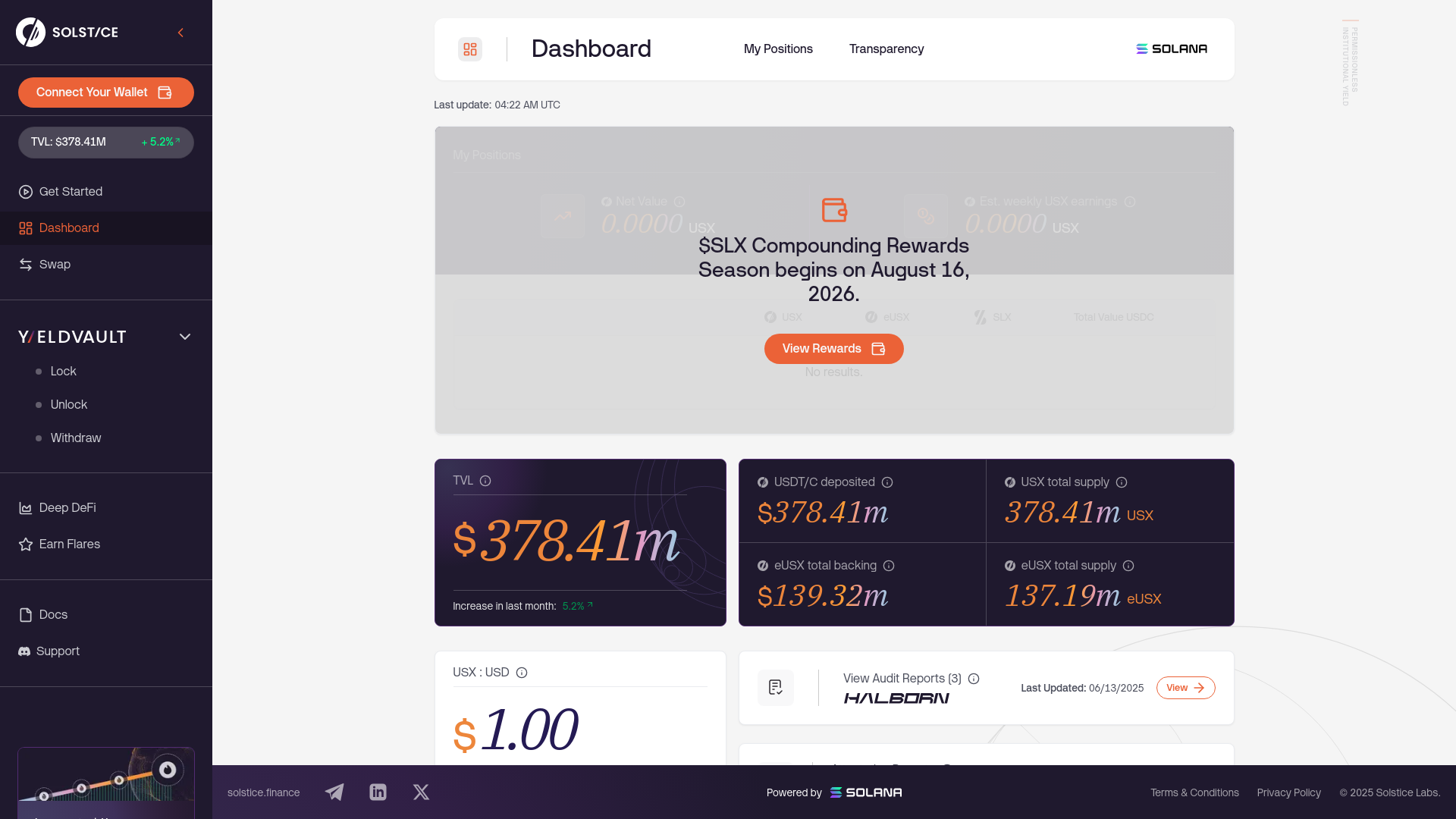Collapse the sidebar with the chevron arrow
The height and width of the screenshot is (819, 1456).
coord(180,33)
